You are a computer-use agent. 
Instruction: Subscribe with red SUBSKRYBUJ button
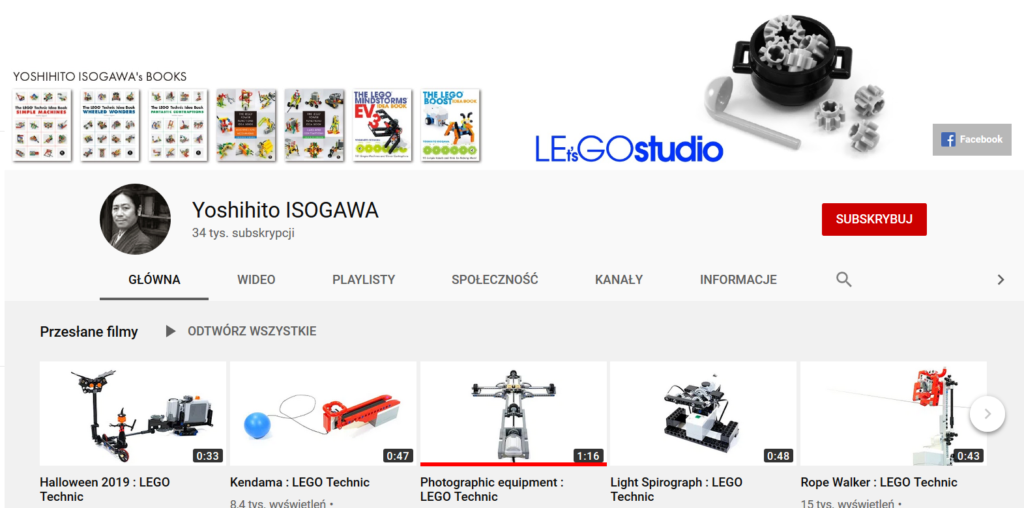[x=874, y=219]
